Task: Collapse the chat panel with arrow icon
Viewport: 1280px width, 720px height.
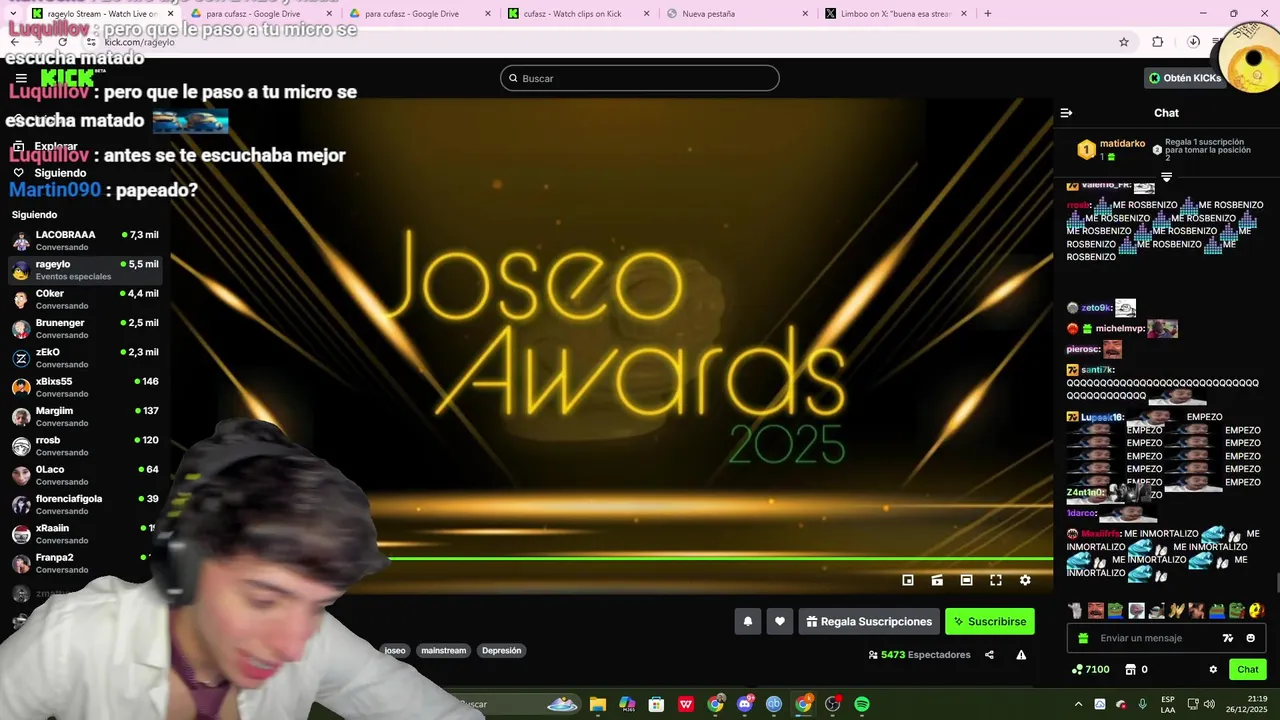Action: [x=1066, y=113]
